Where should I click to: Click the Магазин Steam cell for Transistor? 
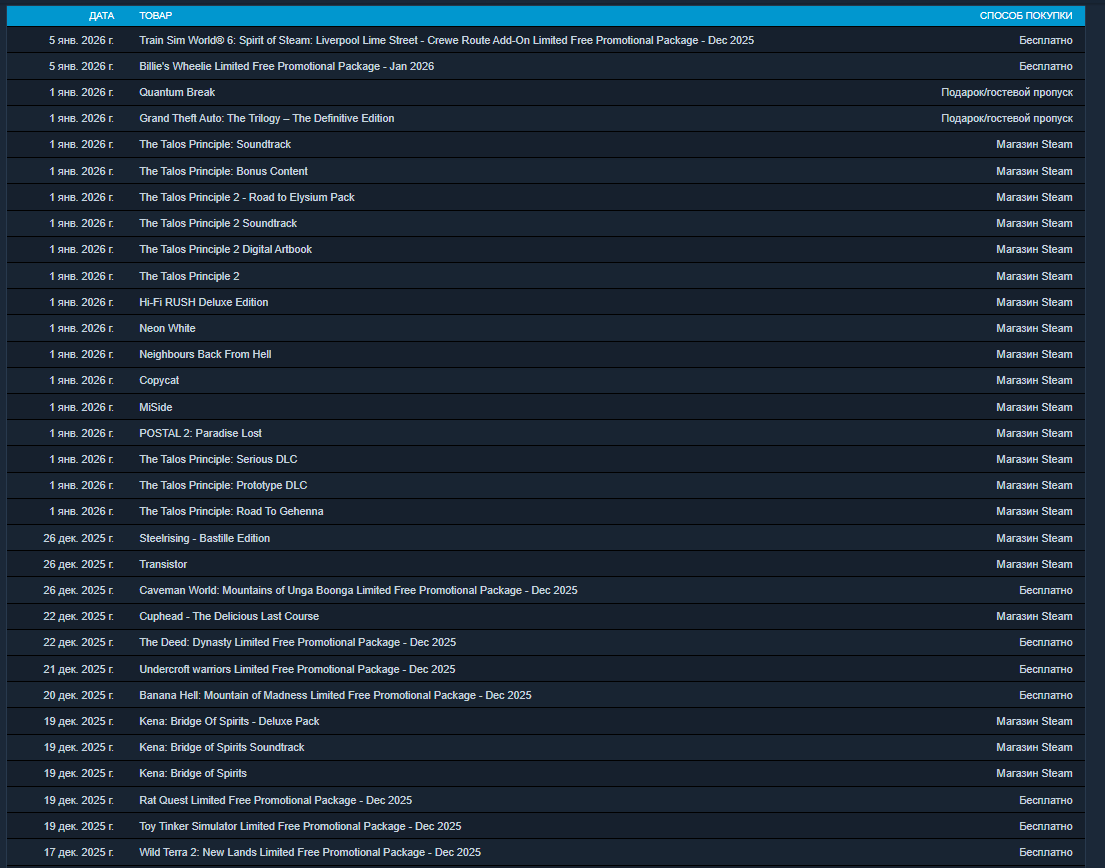point(1035,564)
